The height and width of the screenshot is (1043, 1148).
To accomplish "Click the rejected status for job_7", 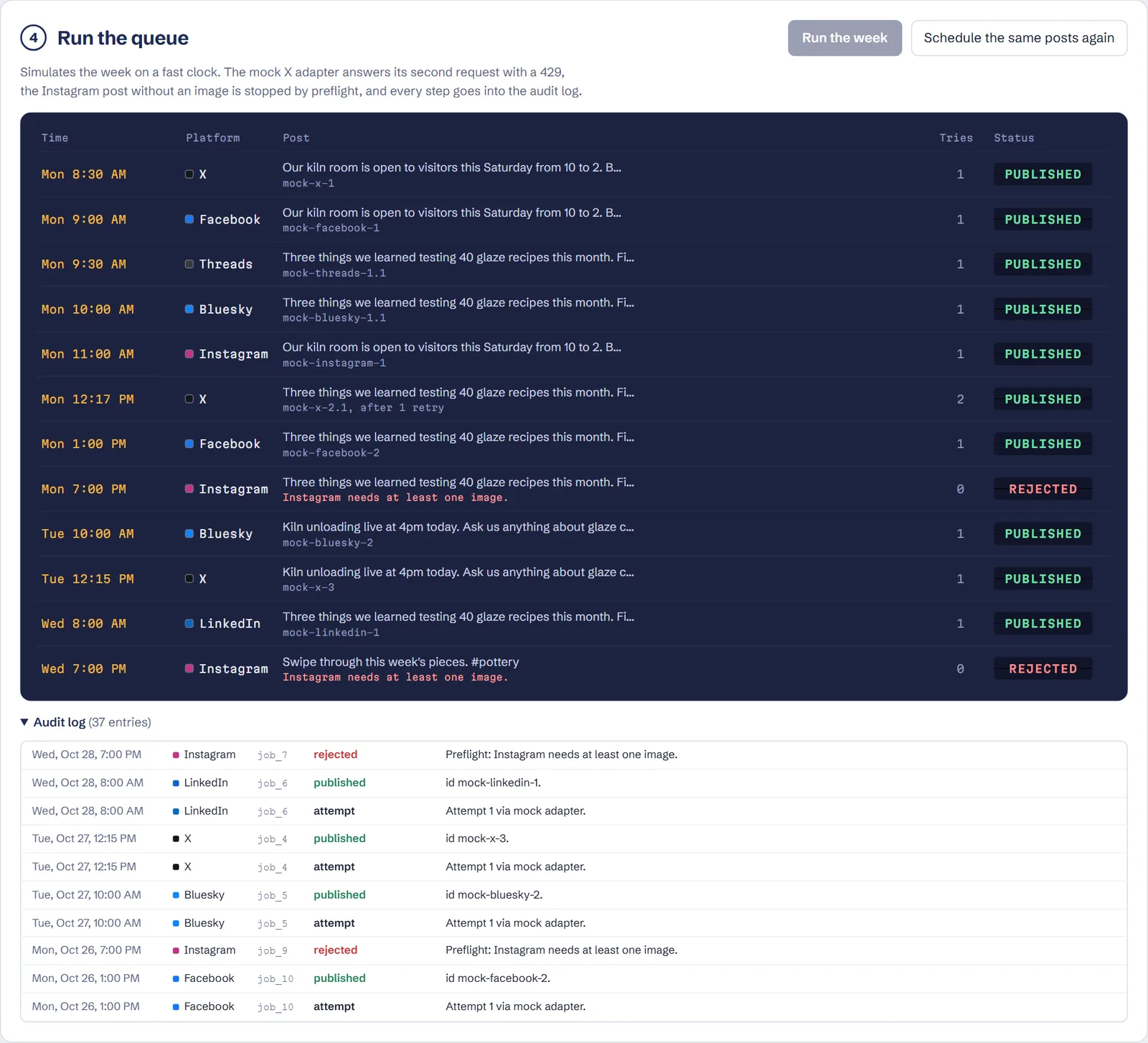I will [335, 755].
